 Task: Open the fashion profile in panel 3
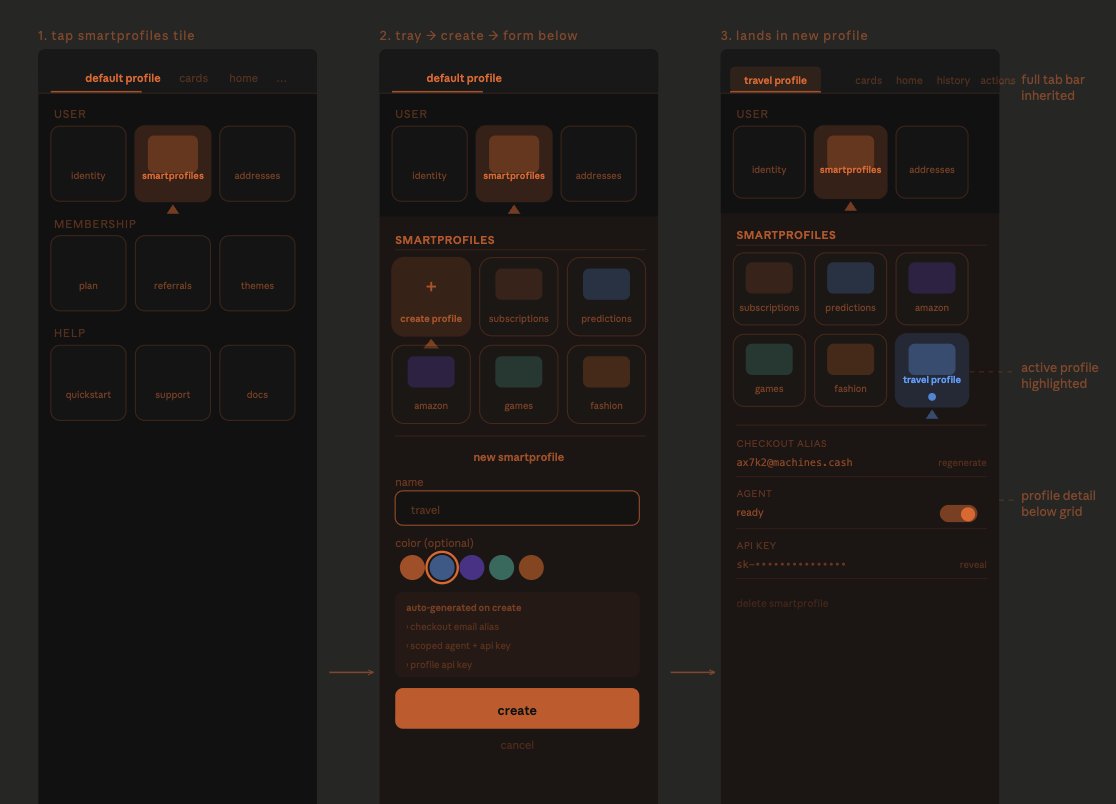click(x=851, y=370)
